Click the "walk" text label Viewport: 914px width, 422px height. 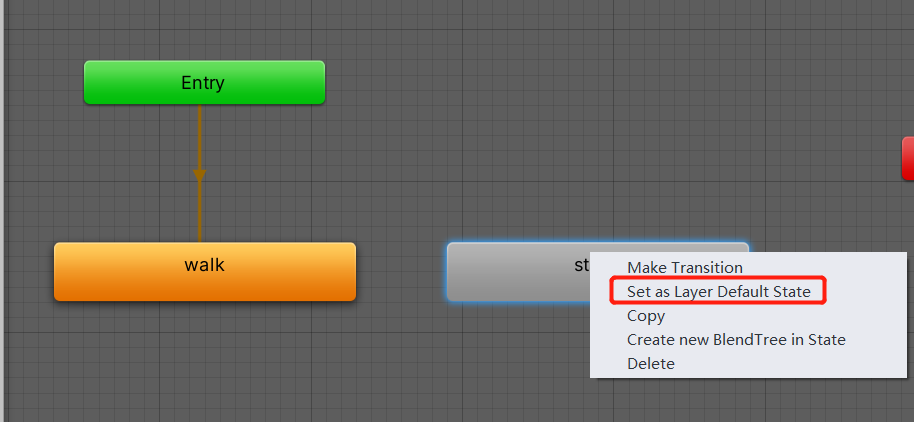(x=205, y=265)
